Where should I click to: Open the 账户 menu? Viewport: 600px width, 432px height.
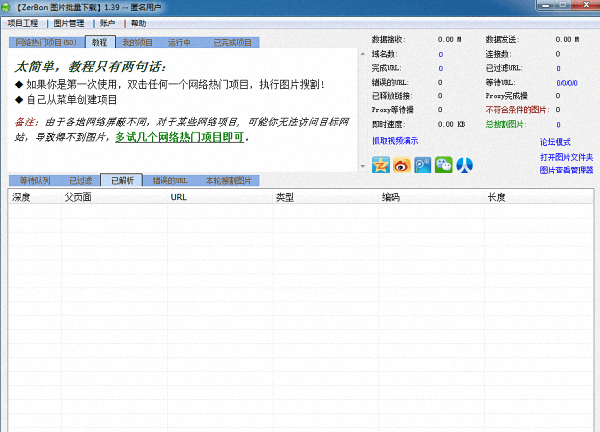(x=107, y=22)
